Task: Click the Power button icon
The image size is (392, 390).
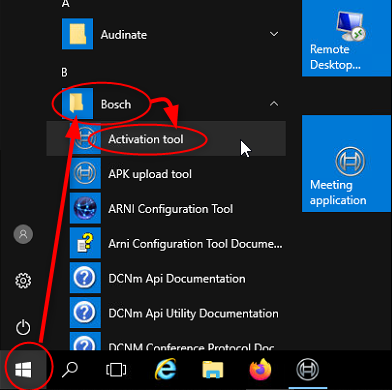Action: [x=23, y=327]
